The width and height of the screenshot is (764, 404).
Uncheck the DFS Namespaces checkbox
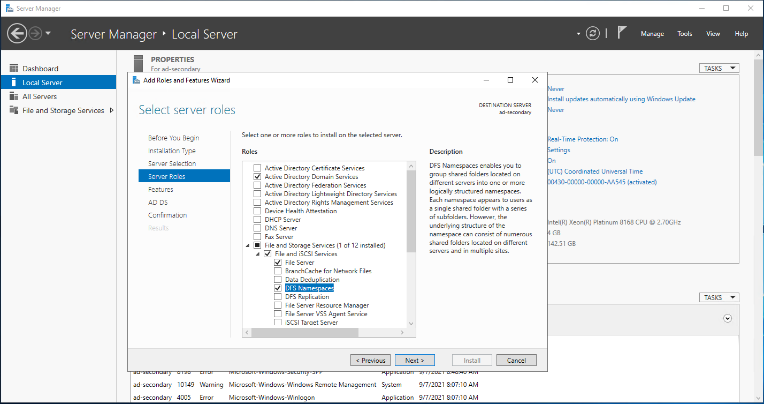[x=278, y=288]
